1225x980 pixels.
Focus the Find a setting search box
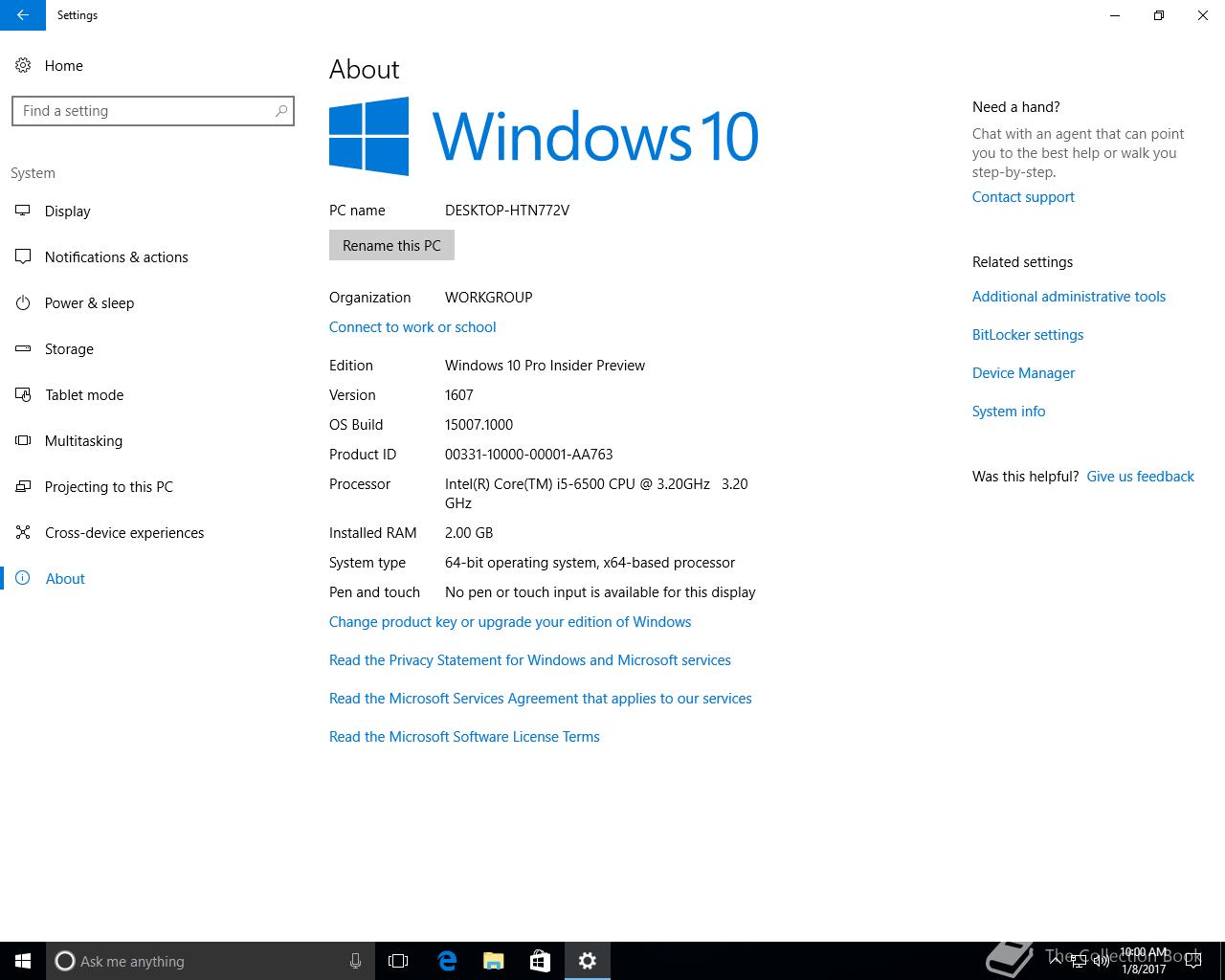click(153, 111)
